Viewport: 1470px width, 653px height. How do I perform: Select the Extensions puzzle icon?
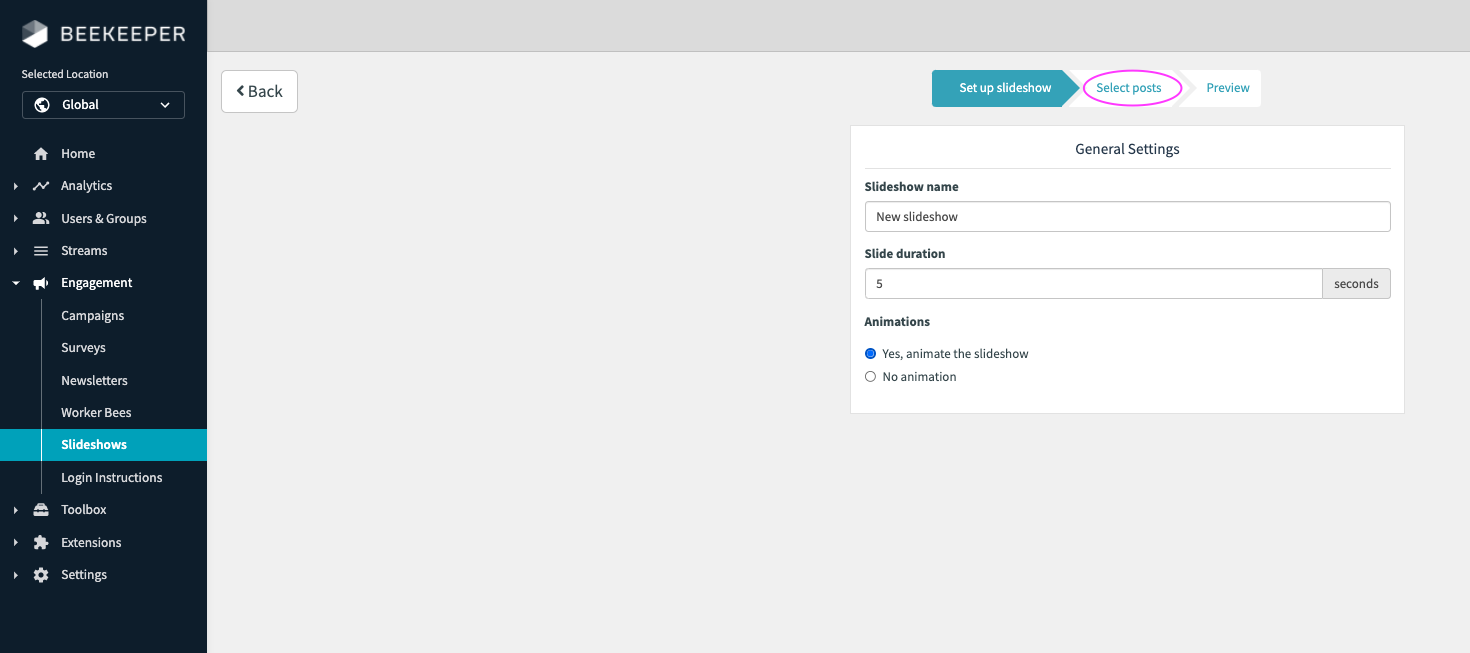[39, 541]
